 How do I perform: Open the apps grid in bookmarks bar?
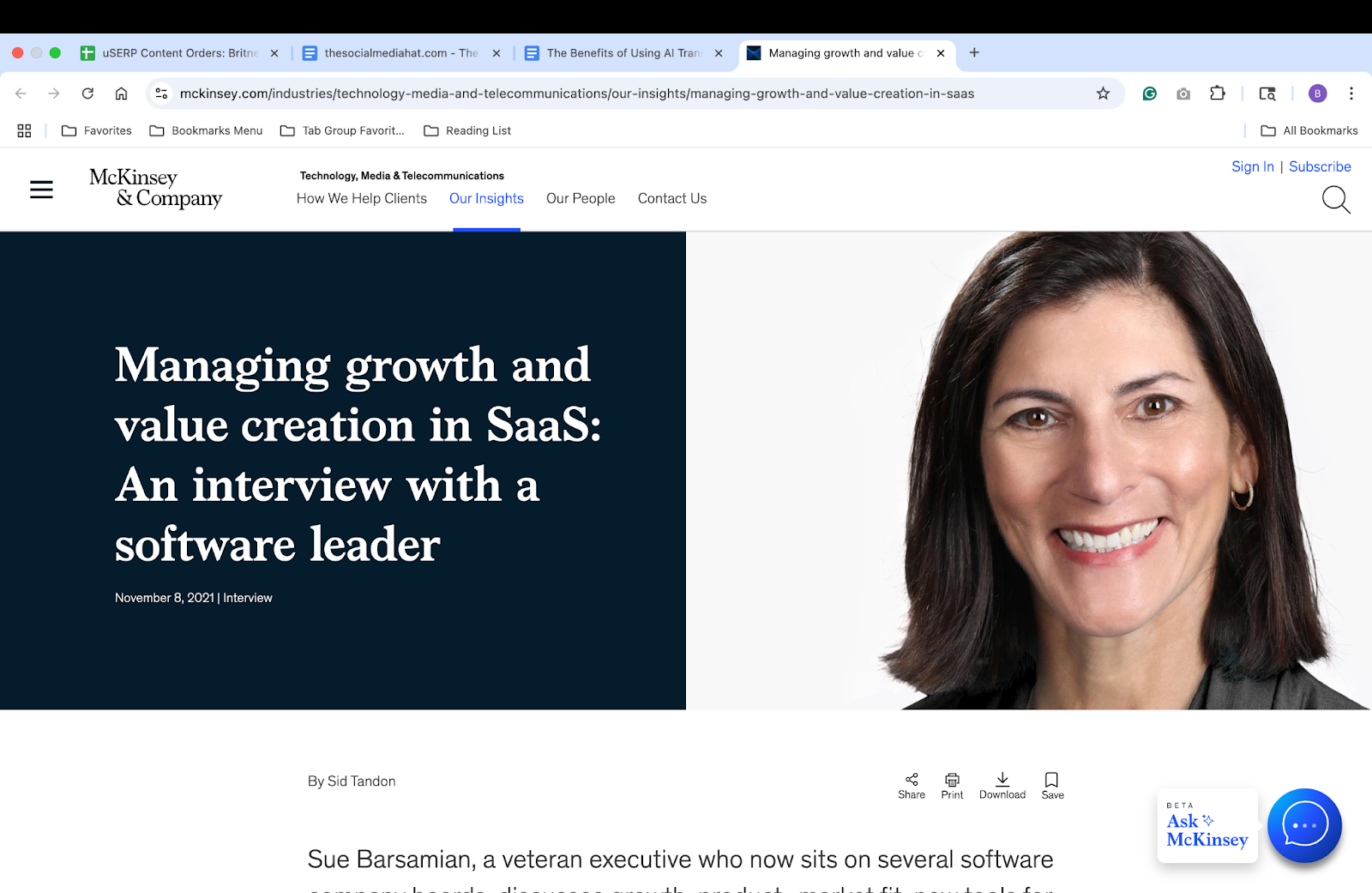click(24, 130)
